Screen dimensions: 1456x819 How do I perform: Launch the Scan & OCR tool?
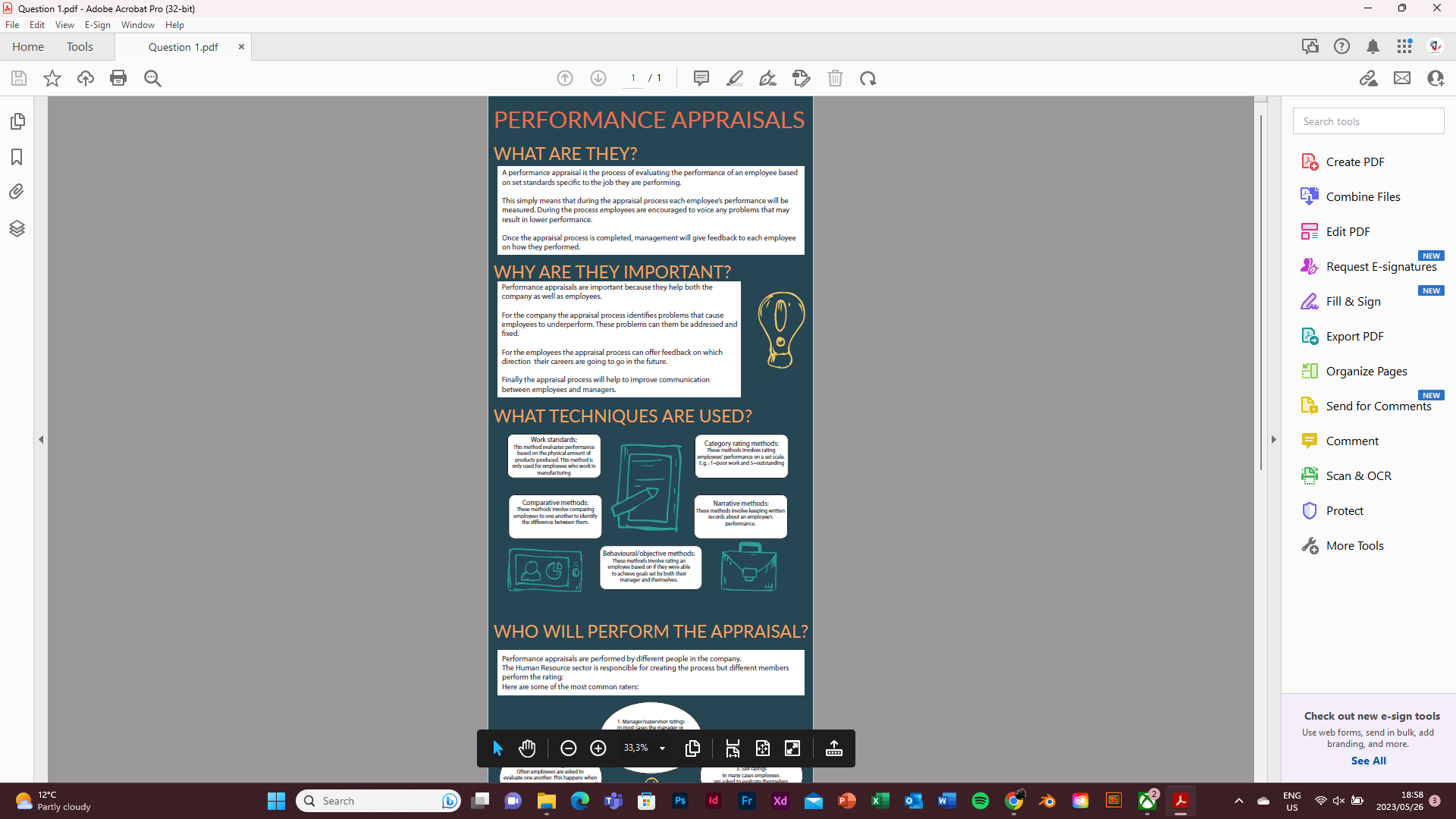(x=1357, y=475)
